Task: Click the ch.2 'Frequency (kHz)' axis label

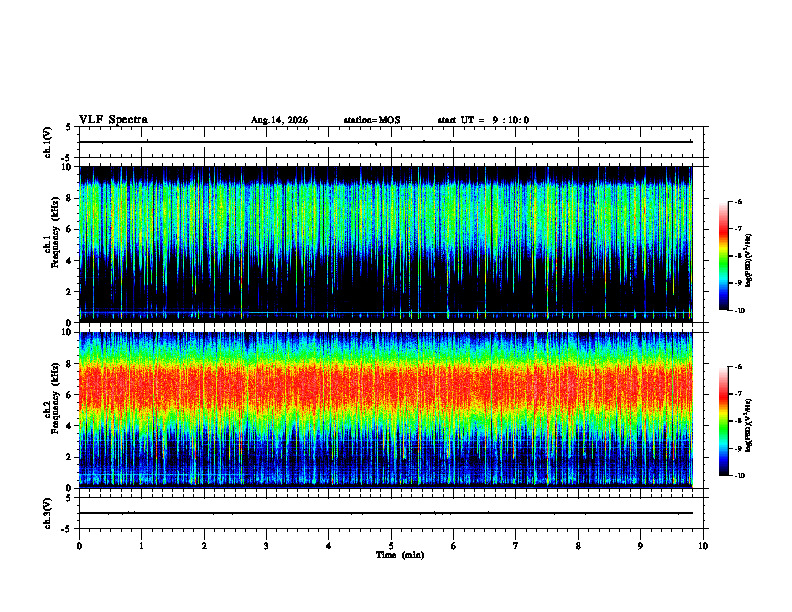Action: (55, 397)
